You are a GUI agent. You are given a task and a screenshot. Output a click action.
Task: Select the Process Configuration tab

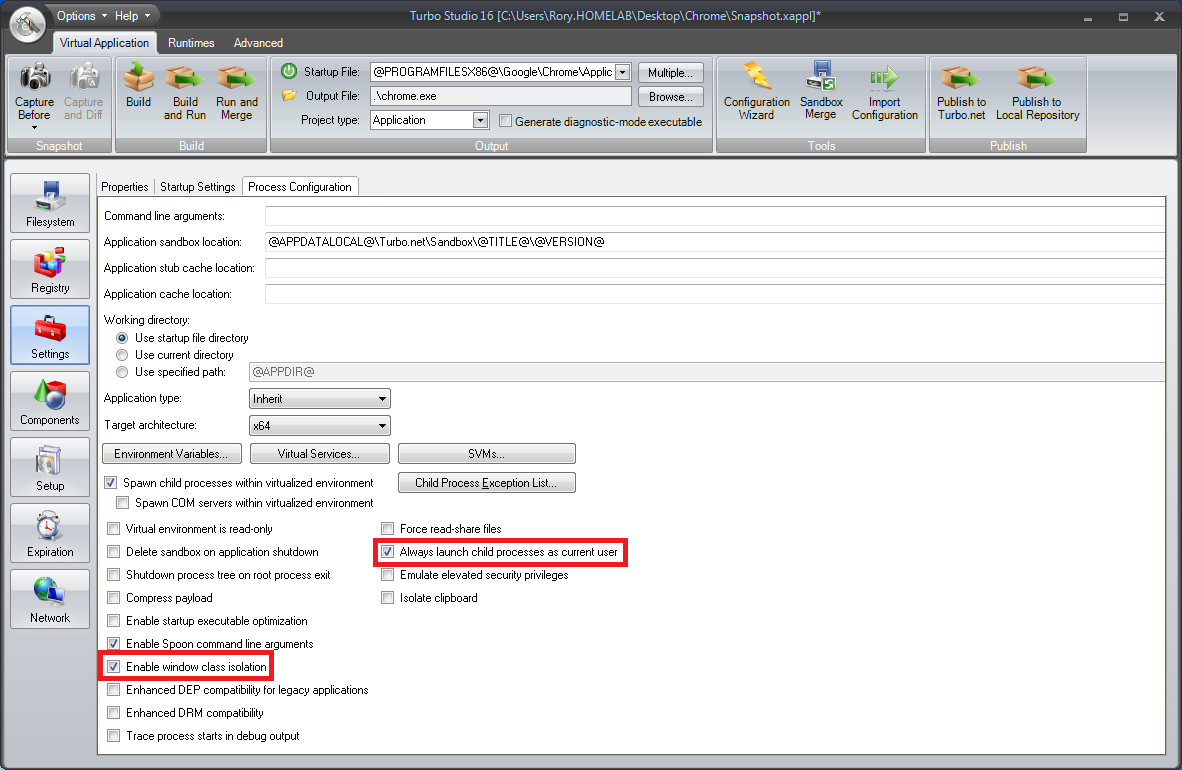click(300, 187)
